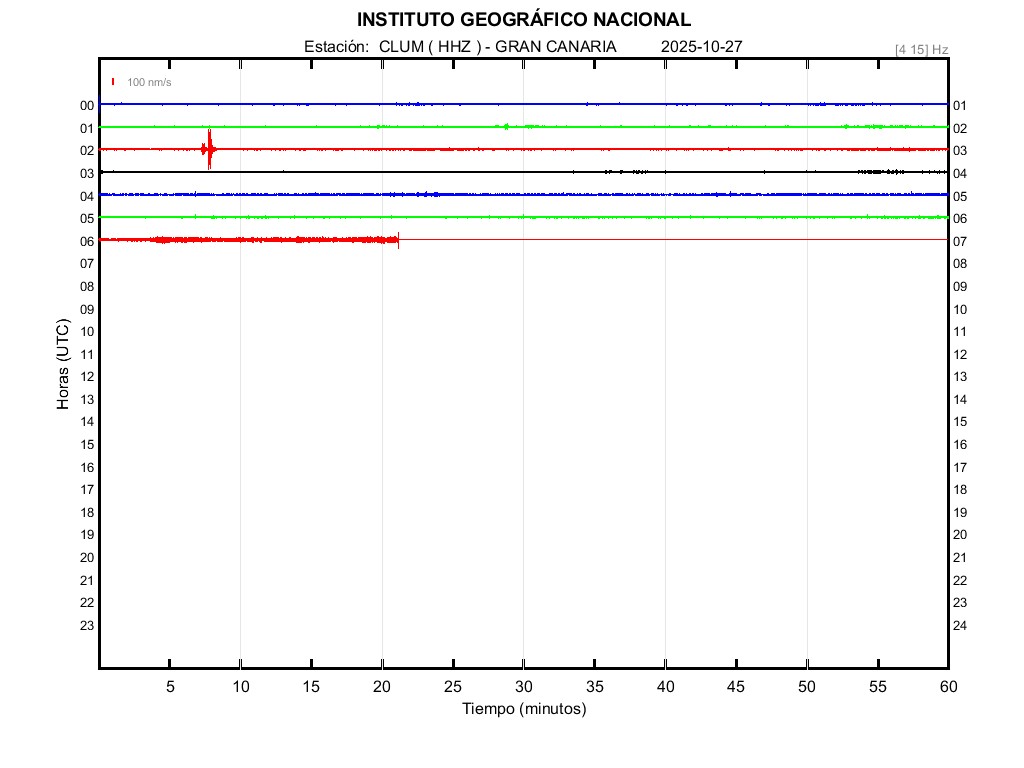Click the green trace for hour 05
The width and height of the screenshot is (1024, 768).
coord(500,217)
